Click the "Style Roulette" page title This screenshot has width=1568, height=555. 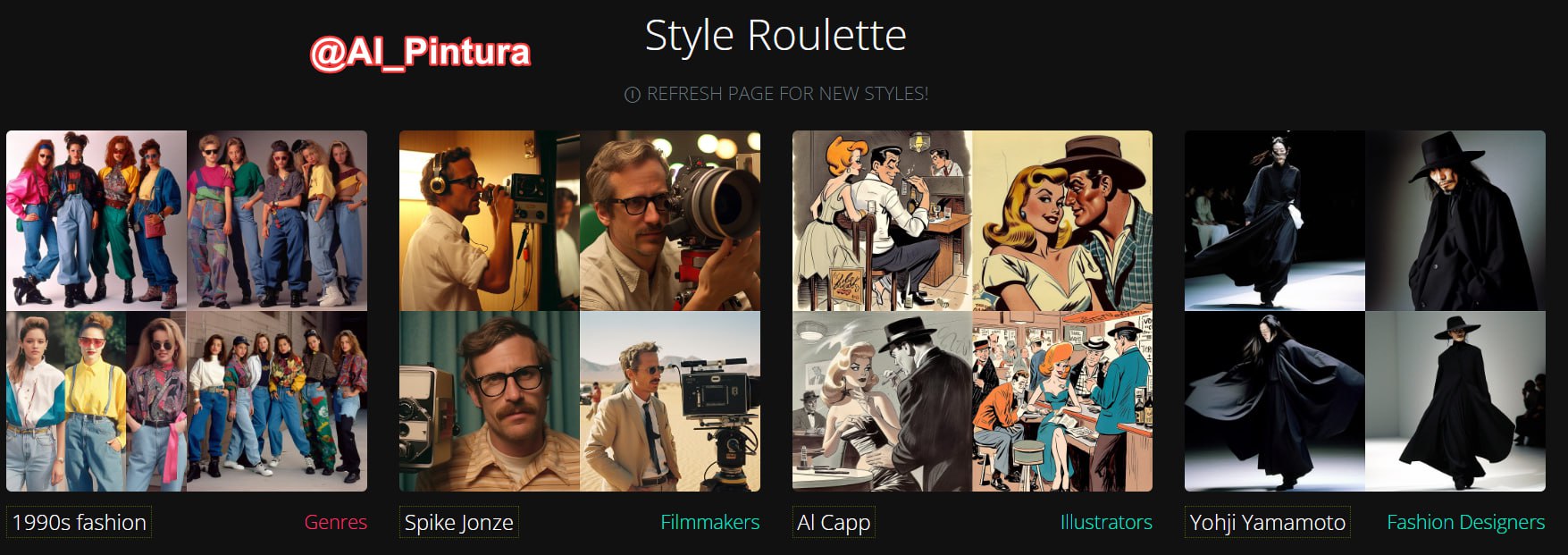[776, 36]
